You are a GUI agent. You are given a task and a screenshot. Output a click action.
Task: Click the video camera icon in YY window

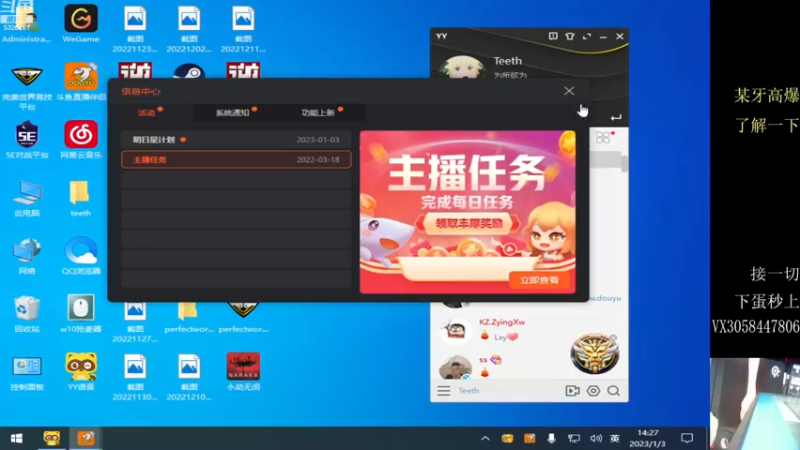click(x=572, y=391)
